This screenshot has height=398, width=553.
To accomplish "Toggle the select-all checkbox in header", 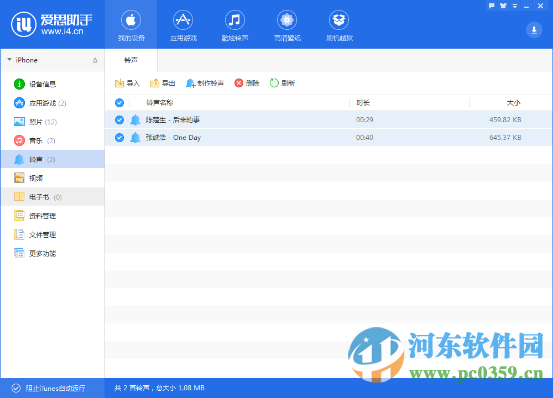I will [x=120, y=103].
